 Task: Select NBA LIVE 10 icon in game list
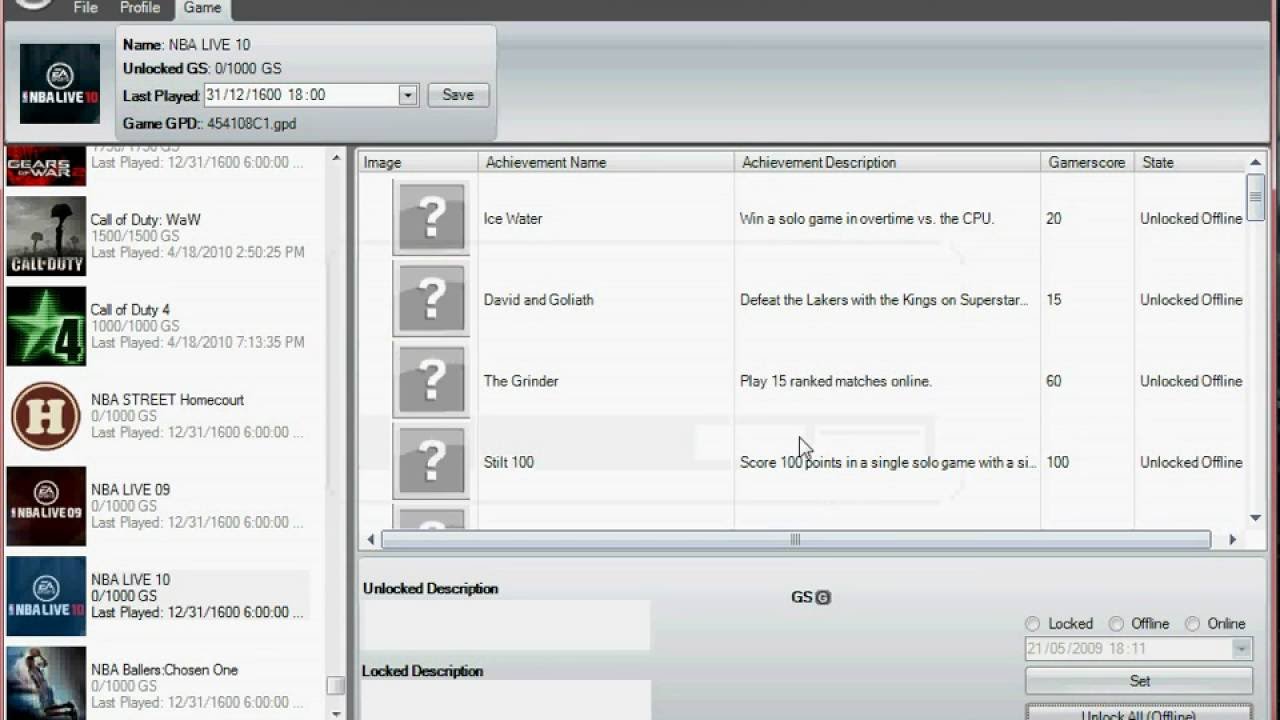46,596
